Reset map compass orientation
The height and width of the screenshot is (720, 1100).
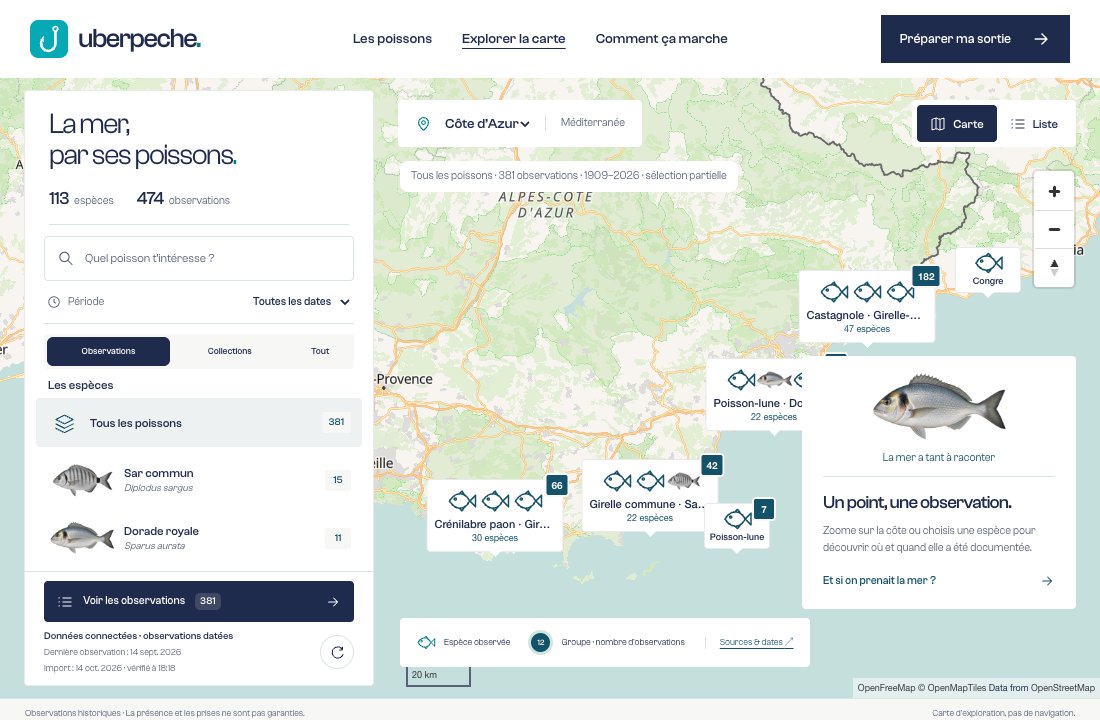pyautogui.click(x=1054, y=267)
